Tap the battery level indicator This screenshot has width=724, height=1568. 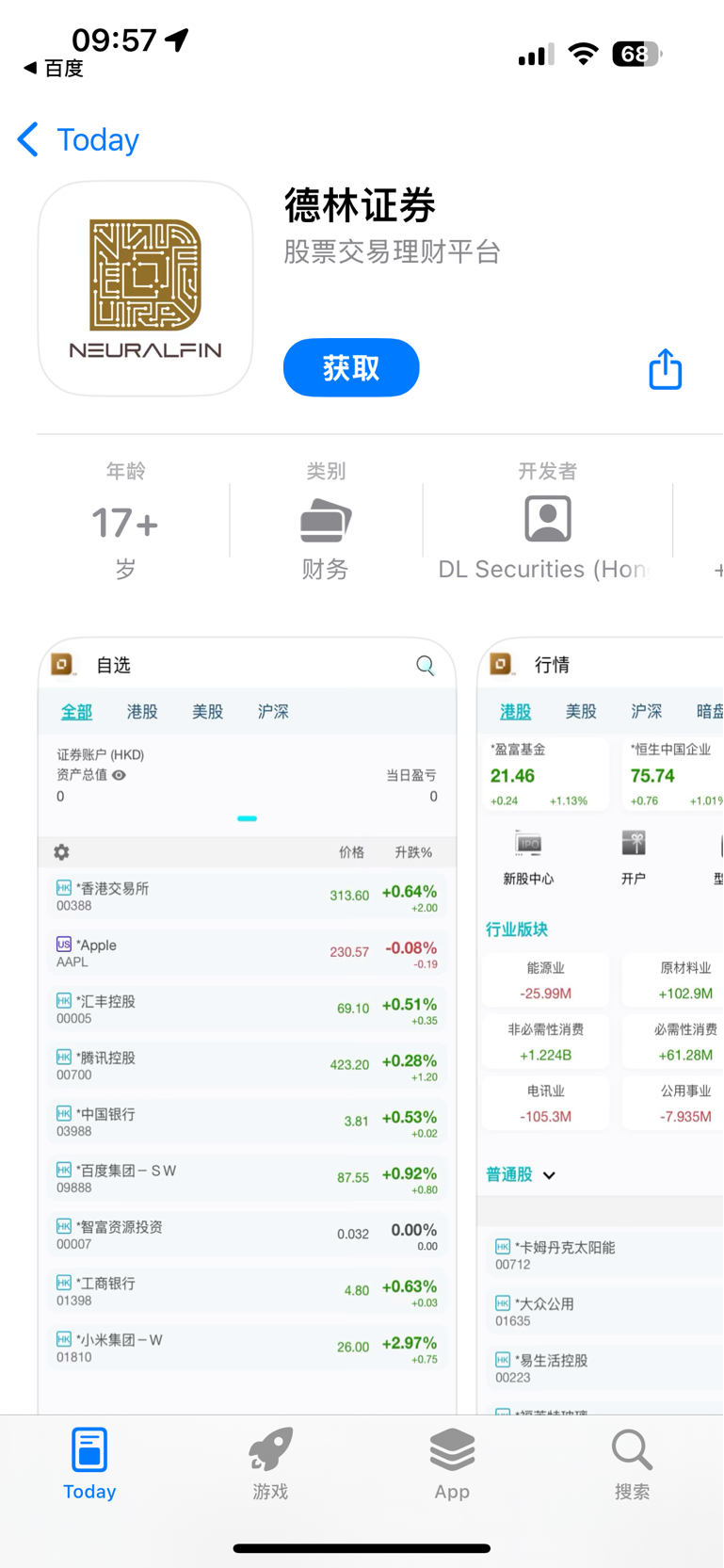(x=637, y=55)
